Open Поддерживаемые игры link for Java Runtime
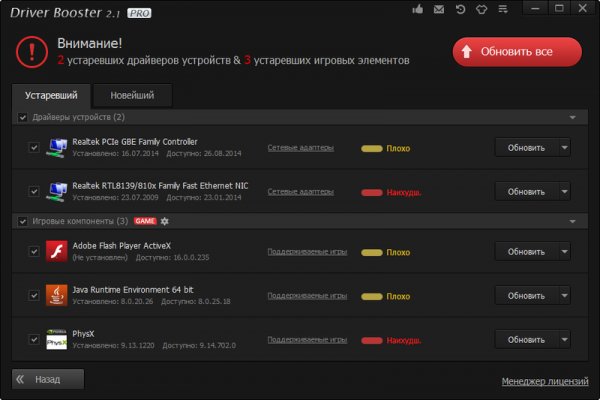Image resolution: width=600 pixels, height=400 pixels. pyautogui.click(x=307, y=296)
